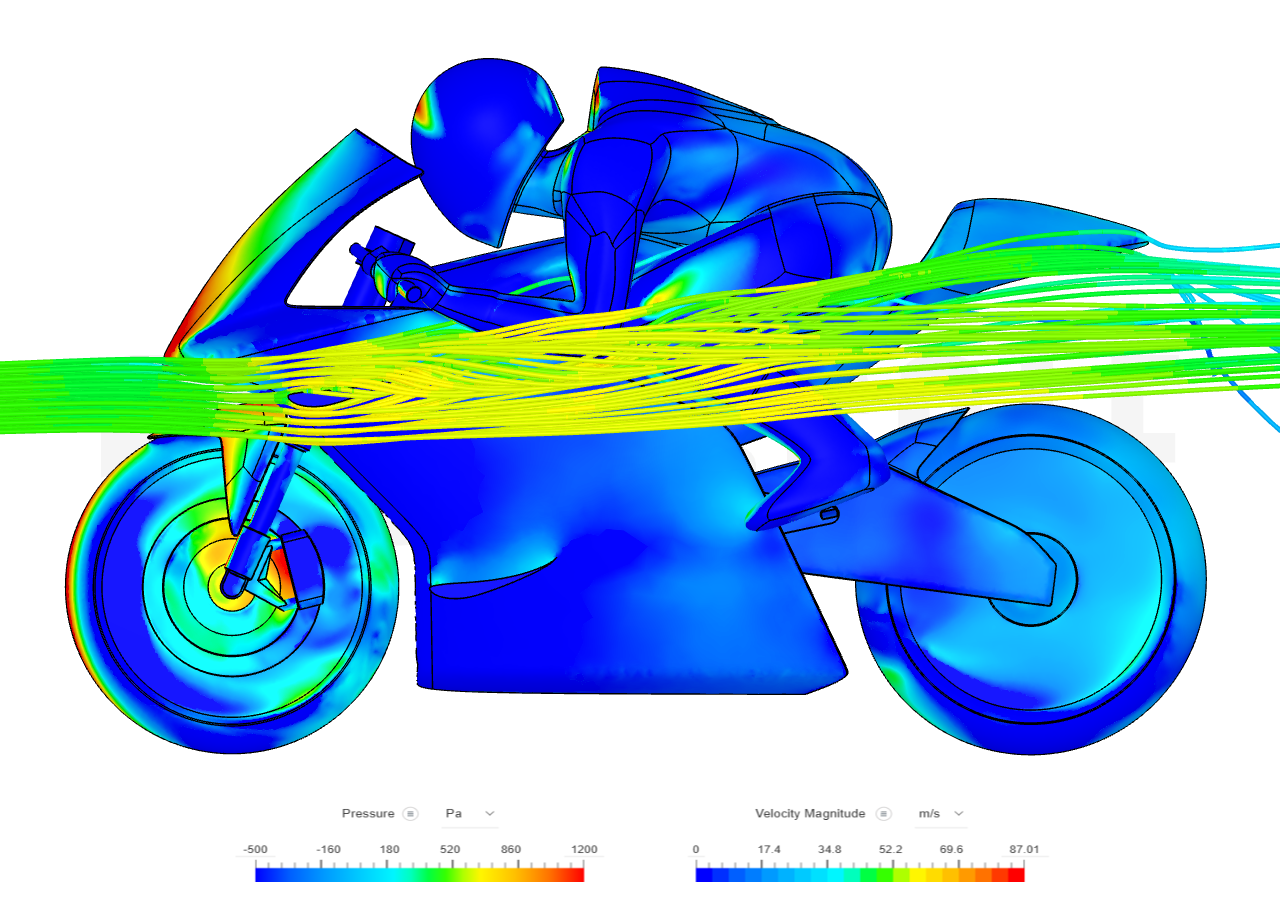This screenshot has height=900, width=1280.
Task: Open the Velocity Magnitude legend options icon
Action: 884,814
